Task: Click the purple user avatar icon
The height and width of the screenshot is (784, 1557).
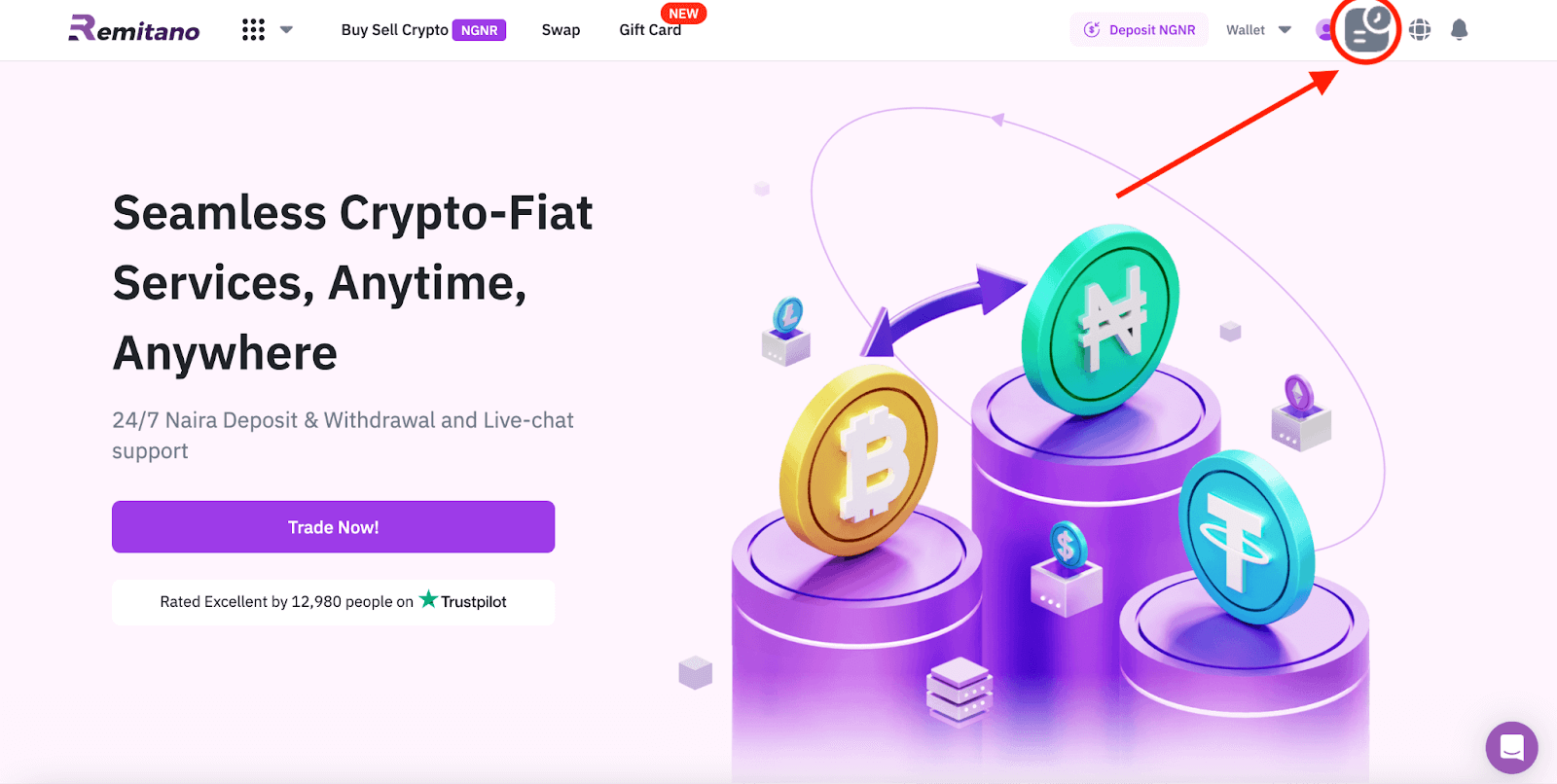Action: click(1324, 30)
